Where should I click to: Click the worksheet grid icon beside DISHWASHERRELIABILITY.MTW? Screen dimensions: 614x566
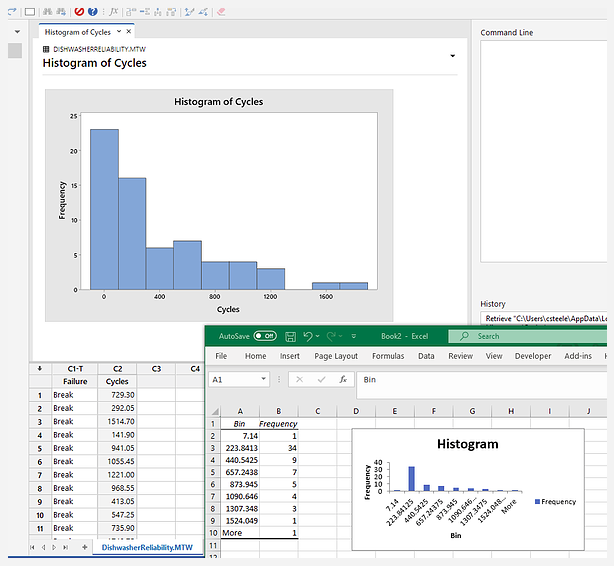(46, 49)
